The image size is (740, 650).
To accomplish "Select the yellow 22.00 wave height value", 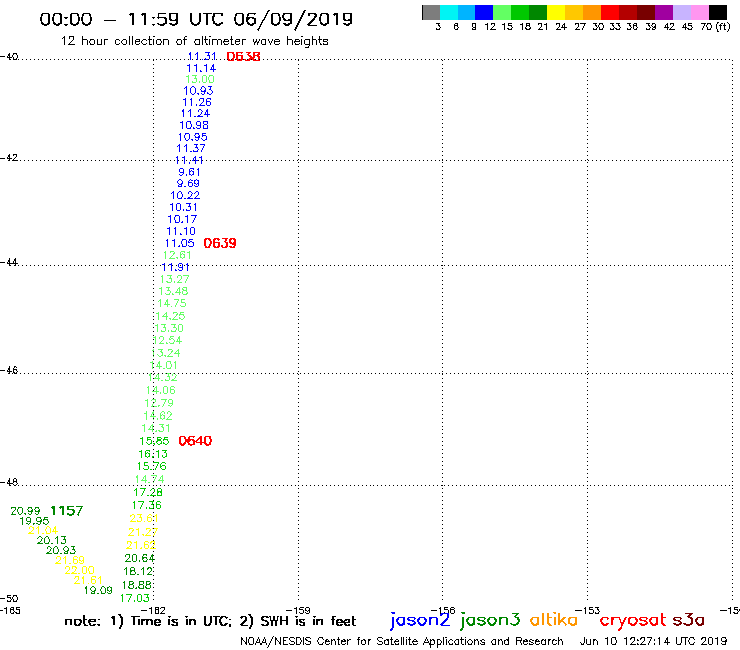I will [80, 570].
